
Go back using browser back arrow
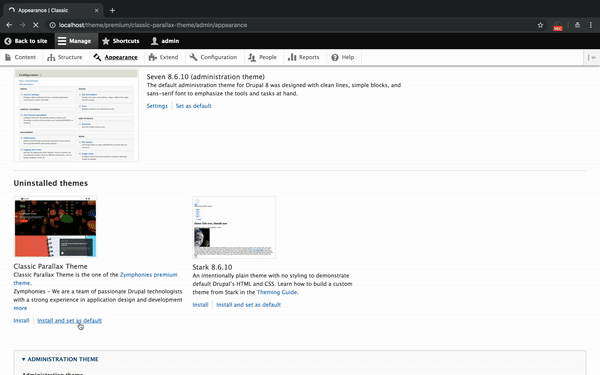point(9,25)
